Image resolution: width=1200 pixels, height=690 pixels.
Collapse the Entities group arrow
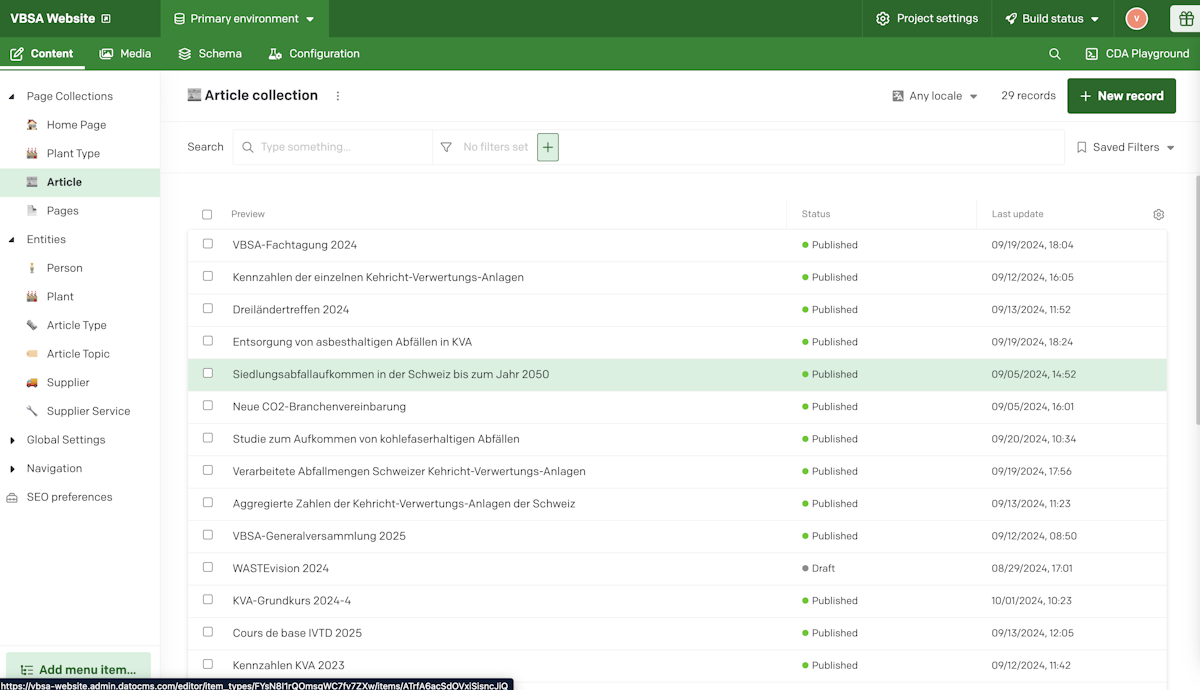point(12,240)
